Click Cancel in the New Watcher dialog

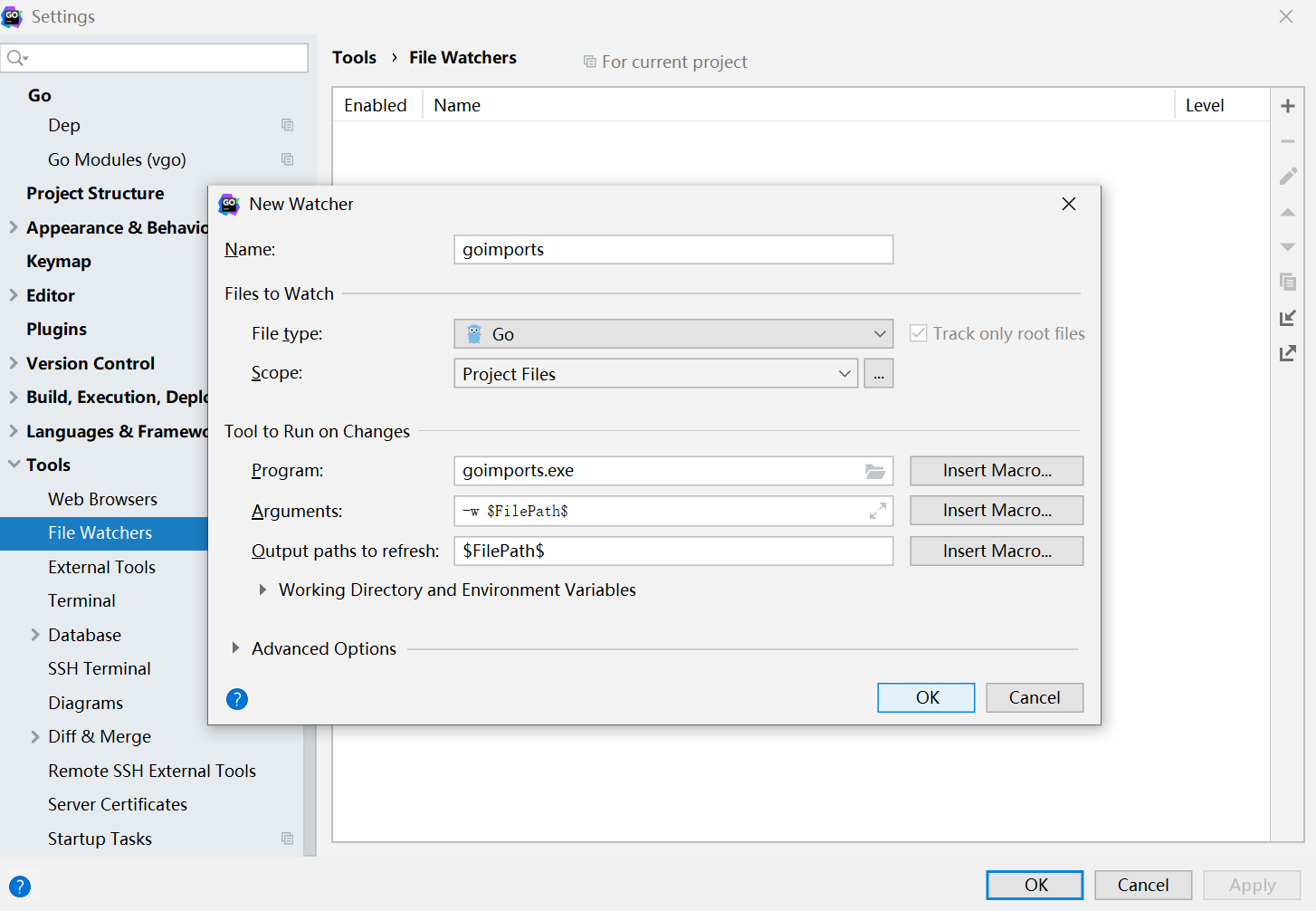1035,697
